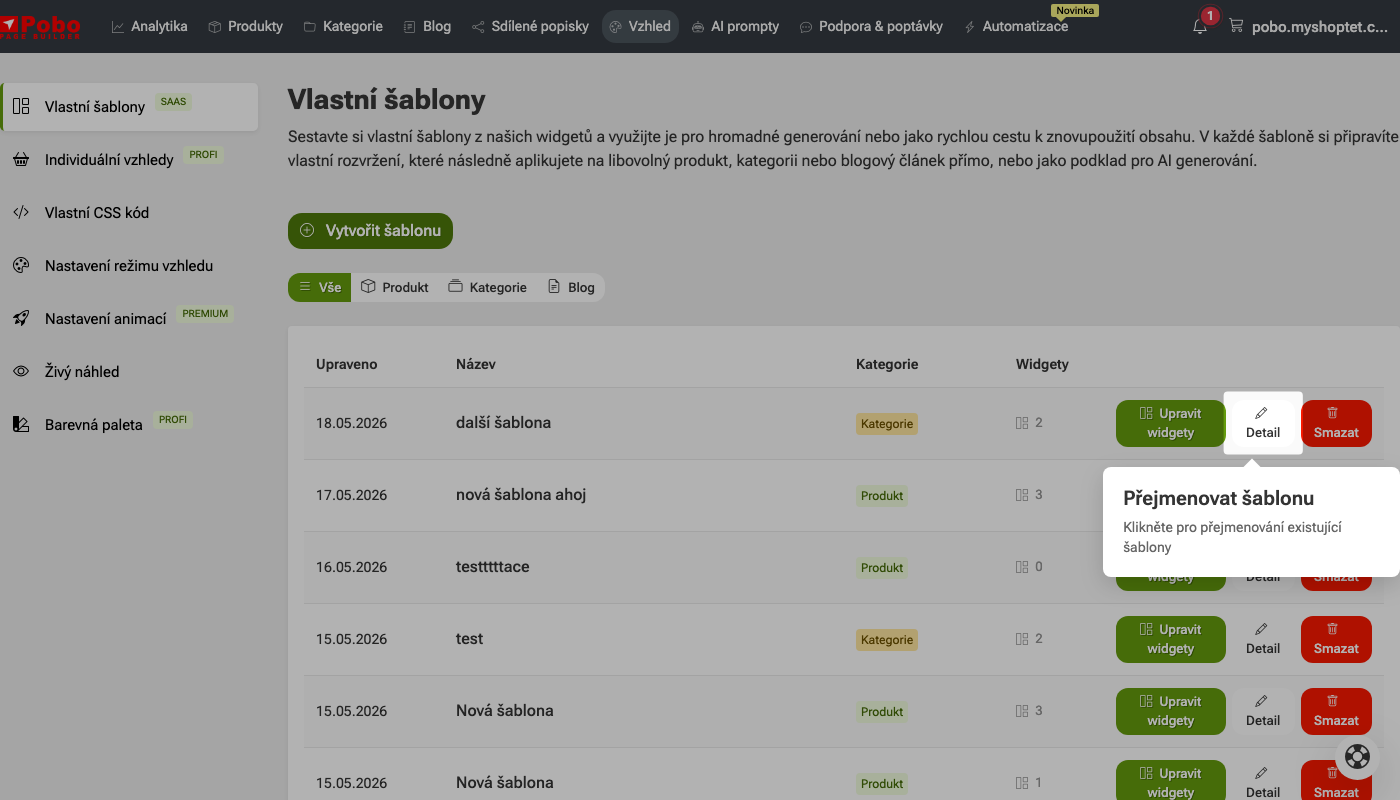1400x800 pixels.
Task: Open Vlastní CSS kód code icon item
Action: (x=129, y=213)
